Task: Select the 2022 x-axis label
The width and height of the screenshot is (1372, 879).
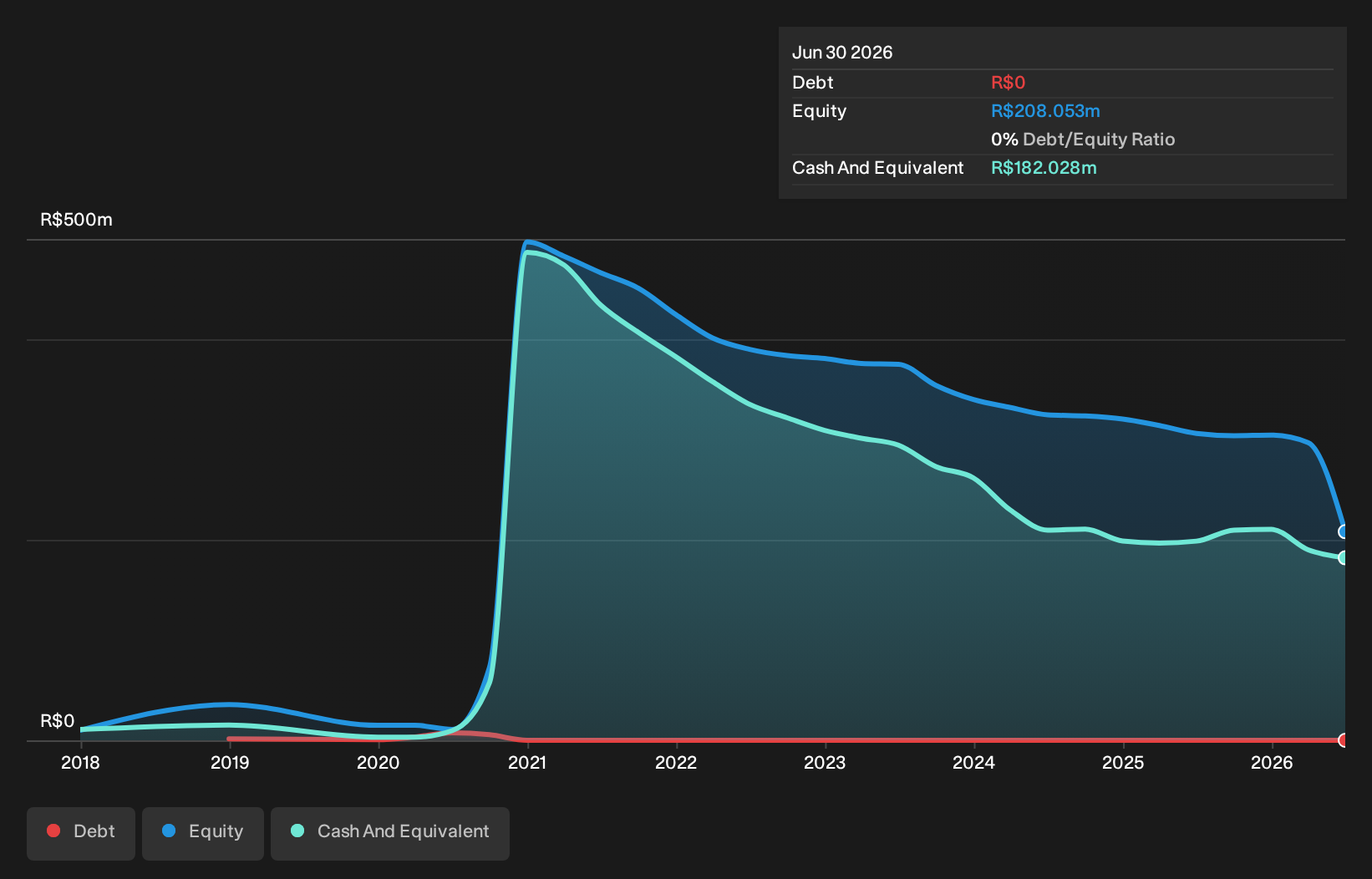Action: tap(676, 762)
